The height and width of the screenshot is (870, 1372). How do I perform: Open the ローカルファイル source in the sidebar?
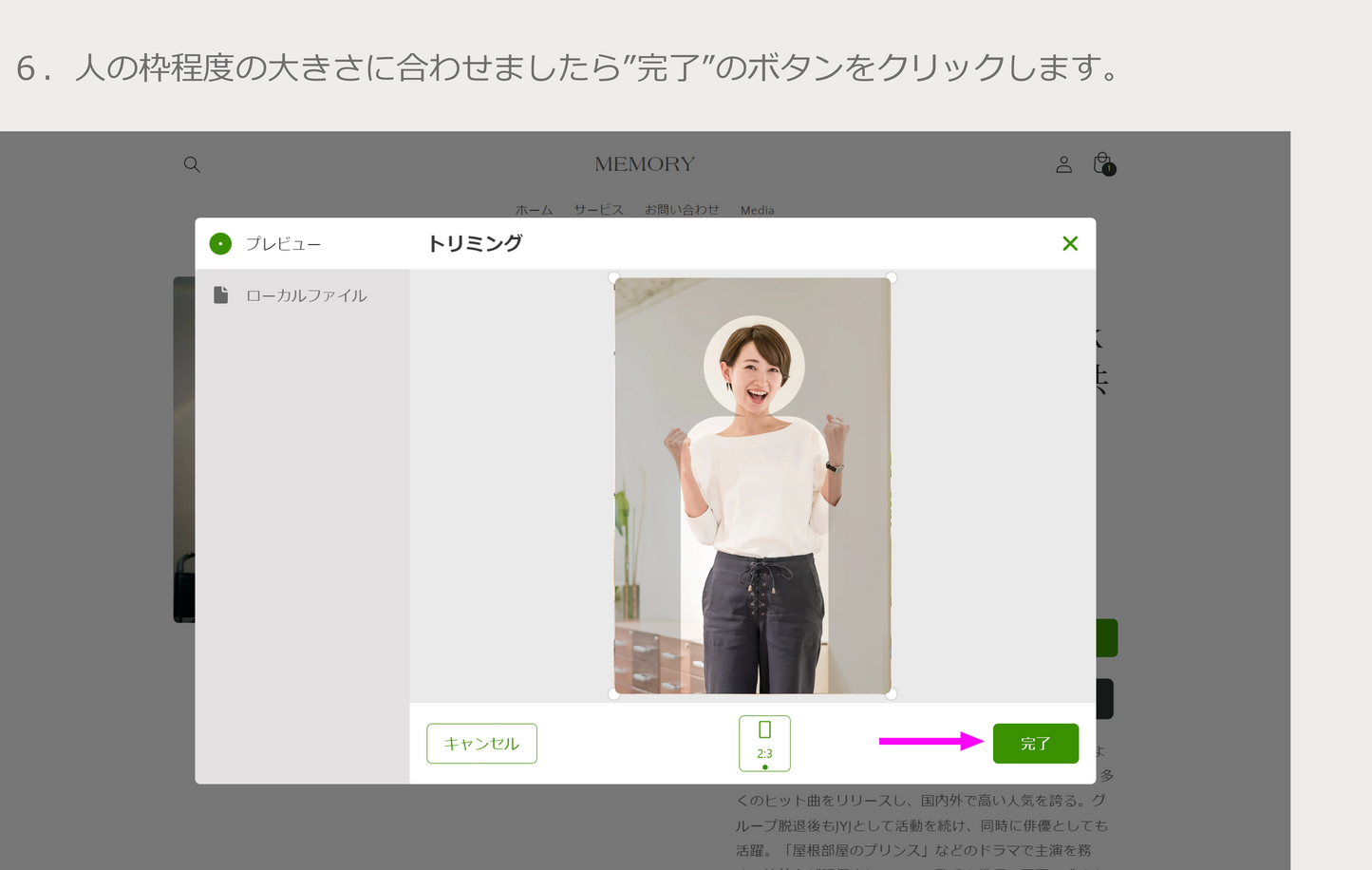click(x=302, y=295)
